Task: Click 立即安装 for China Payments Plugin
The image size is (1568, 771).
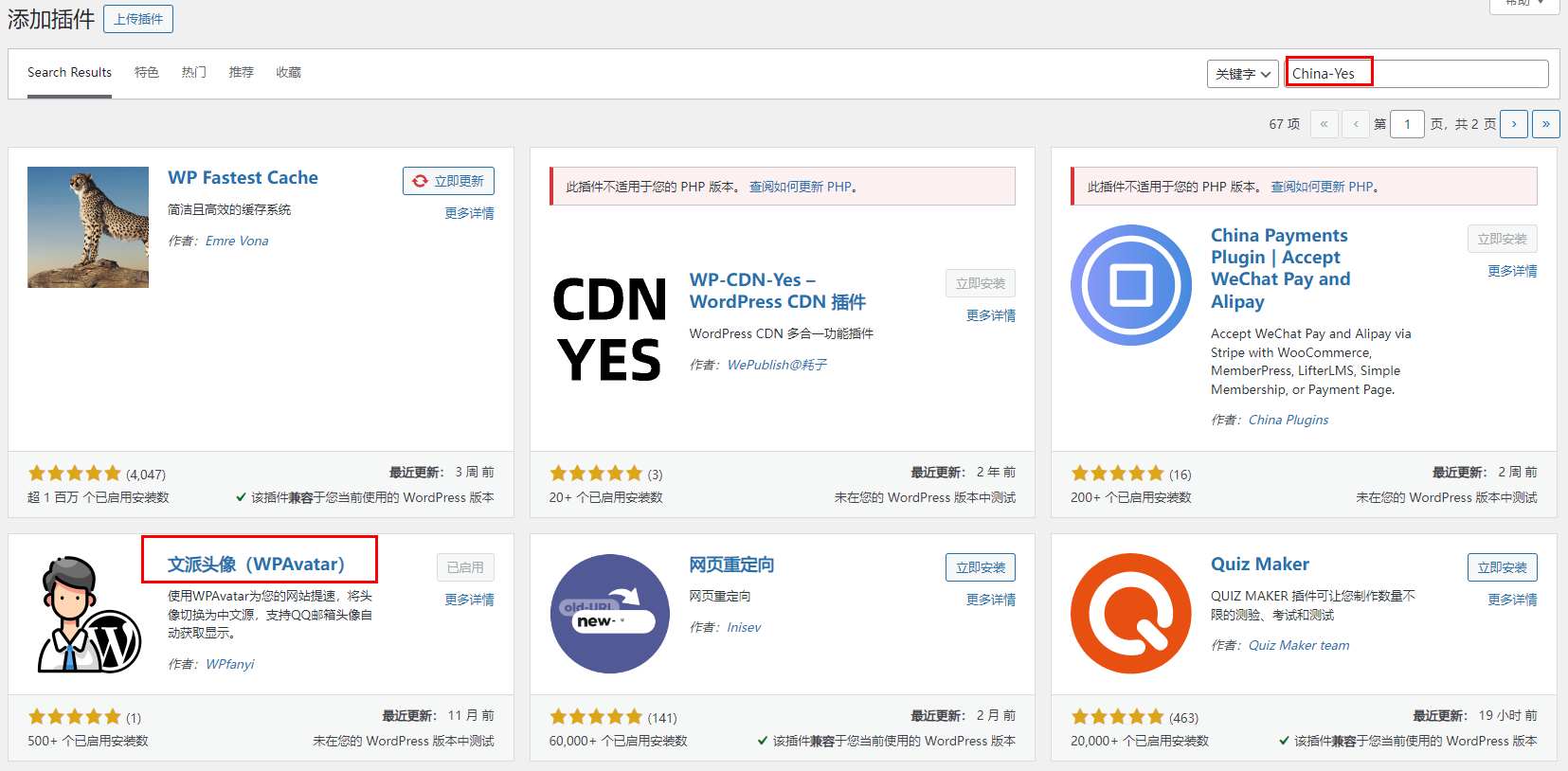Action: (x=1503, y=239)
